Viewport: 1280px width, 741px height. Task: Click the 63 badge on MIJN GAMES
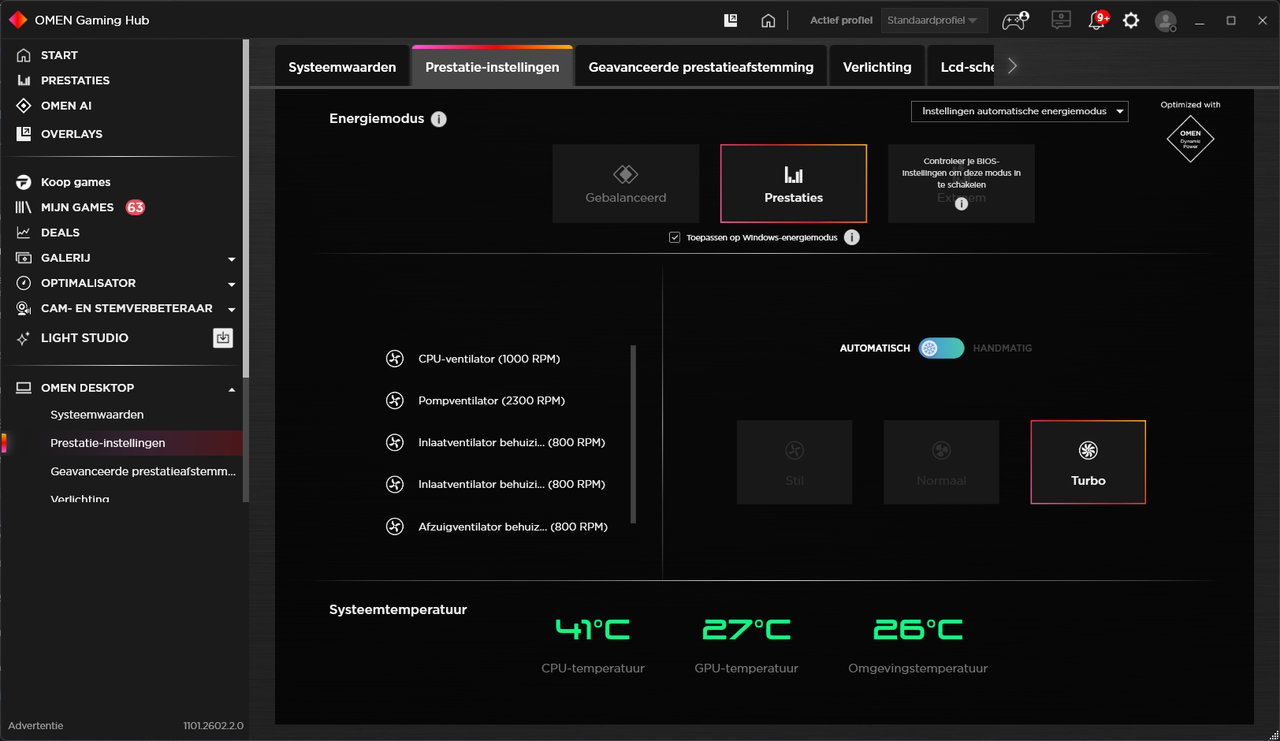(x=135, y=207)
